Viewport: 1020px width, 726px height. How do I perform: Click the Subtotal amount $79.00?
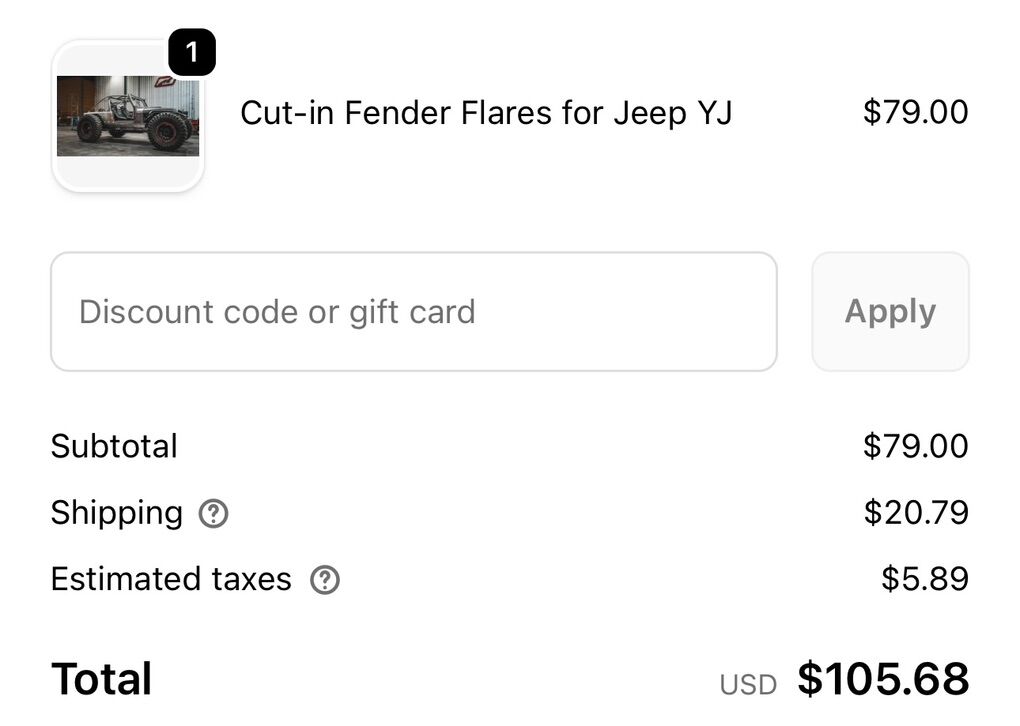(915, 446)
